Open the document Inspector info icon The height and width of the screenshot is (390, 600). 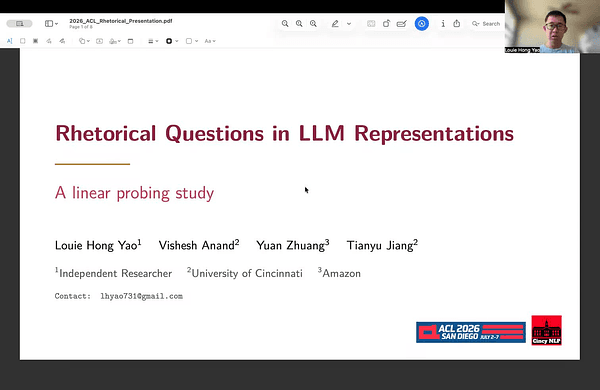[443, 24]
